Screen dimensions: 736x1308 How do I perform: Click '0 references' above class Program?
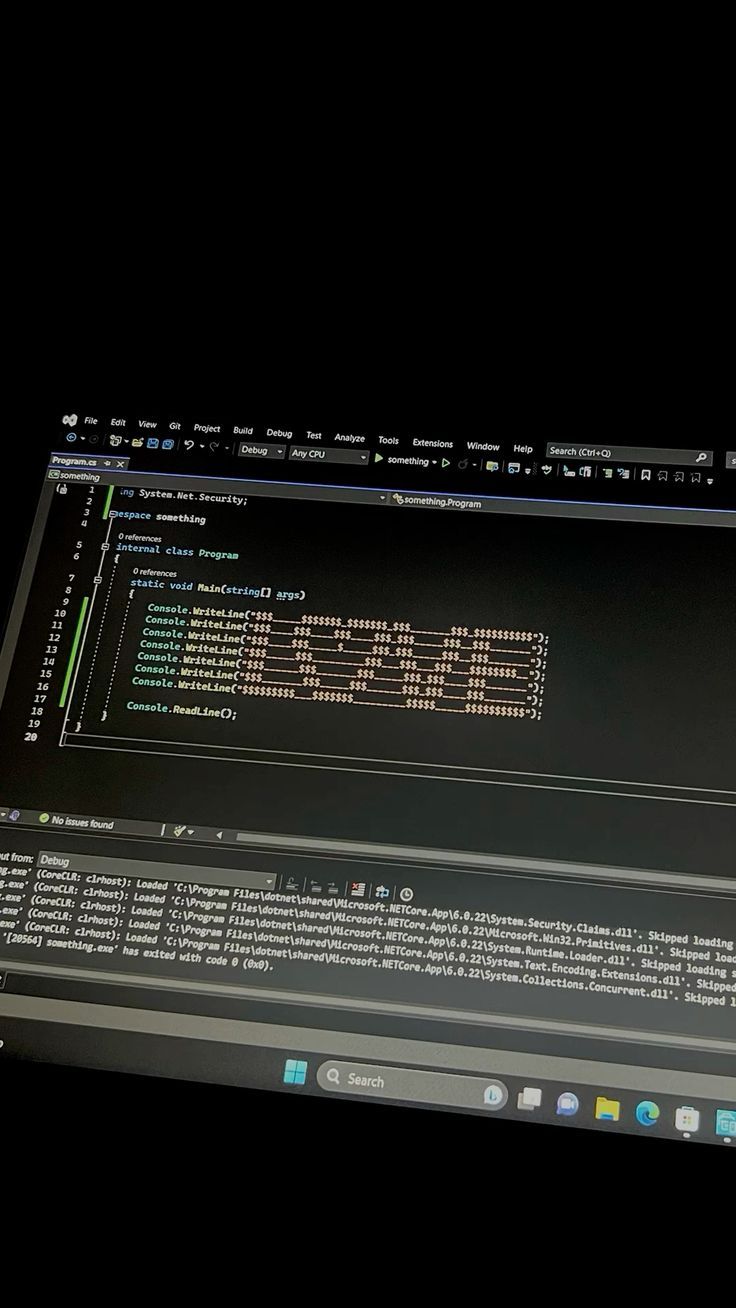[140, 538]
